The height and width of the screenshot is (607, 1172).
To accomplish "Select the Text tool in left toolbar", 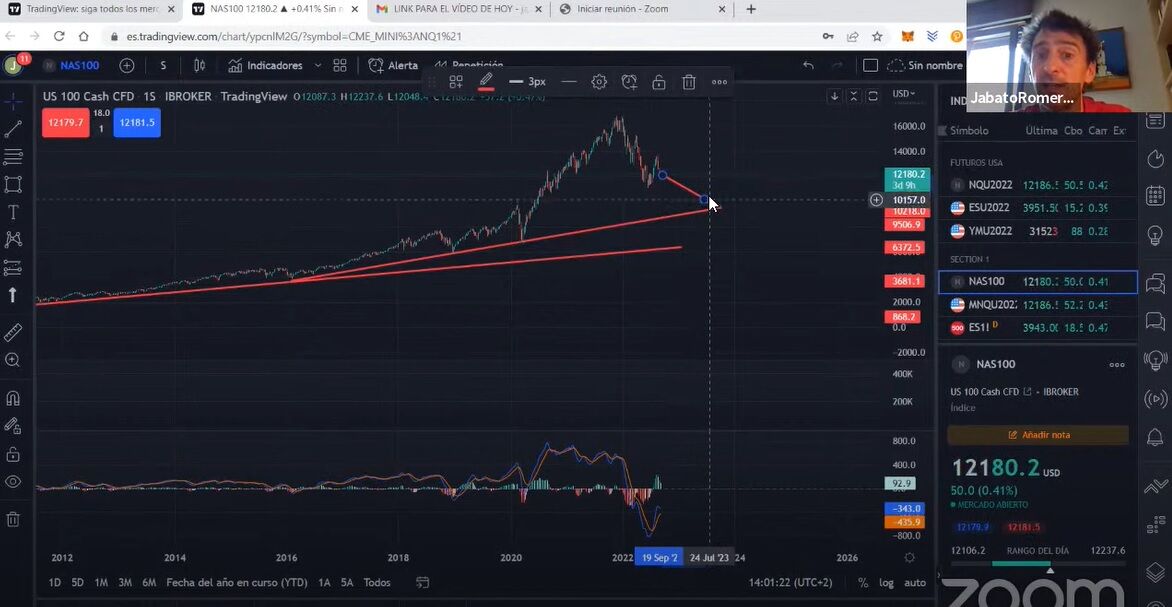I will pos(13,212).
